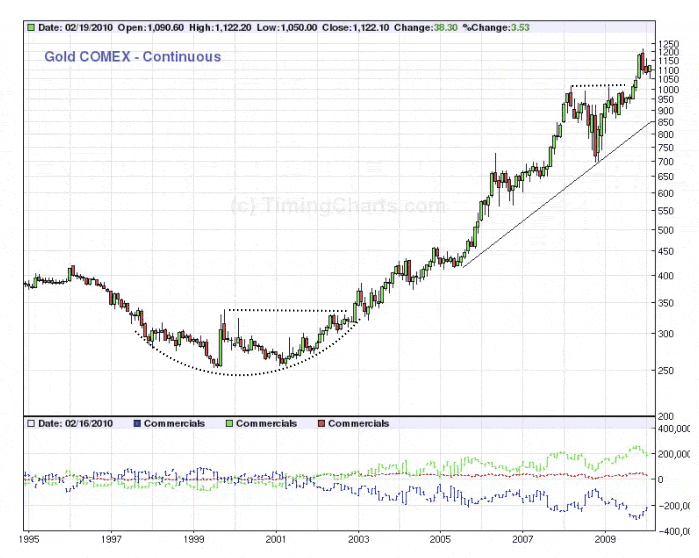Screen dimensions: 699x558
Task: Click the white square icon beside the 02/16/2010 date
Action: pos(32,424)
